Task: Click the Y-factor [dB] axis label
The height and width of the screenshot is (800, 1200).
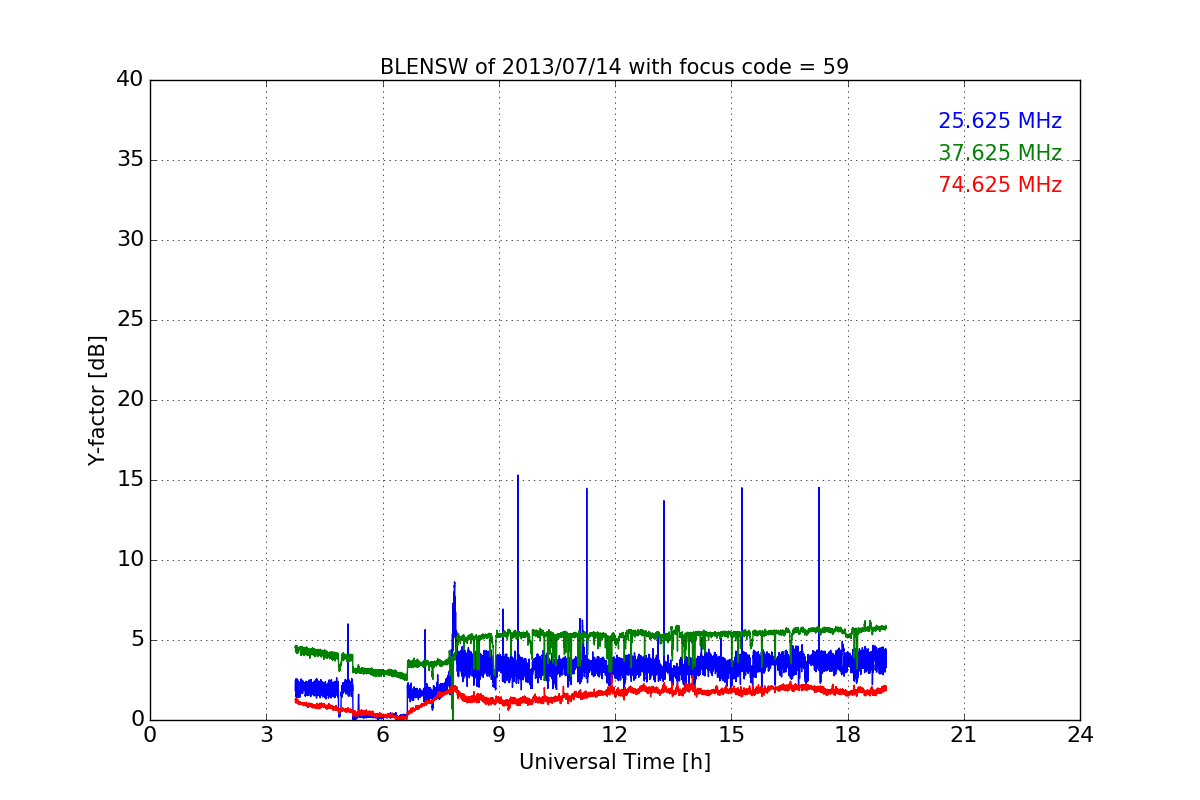Action: [97, 400]
